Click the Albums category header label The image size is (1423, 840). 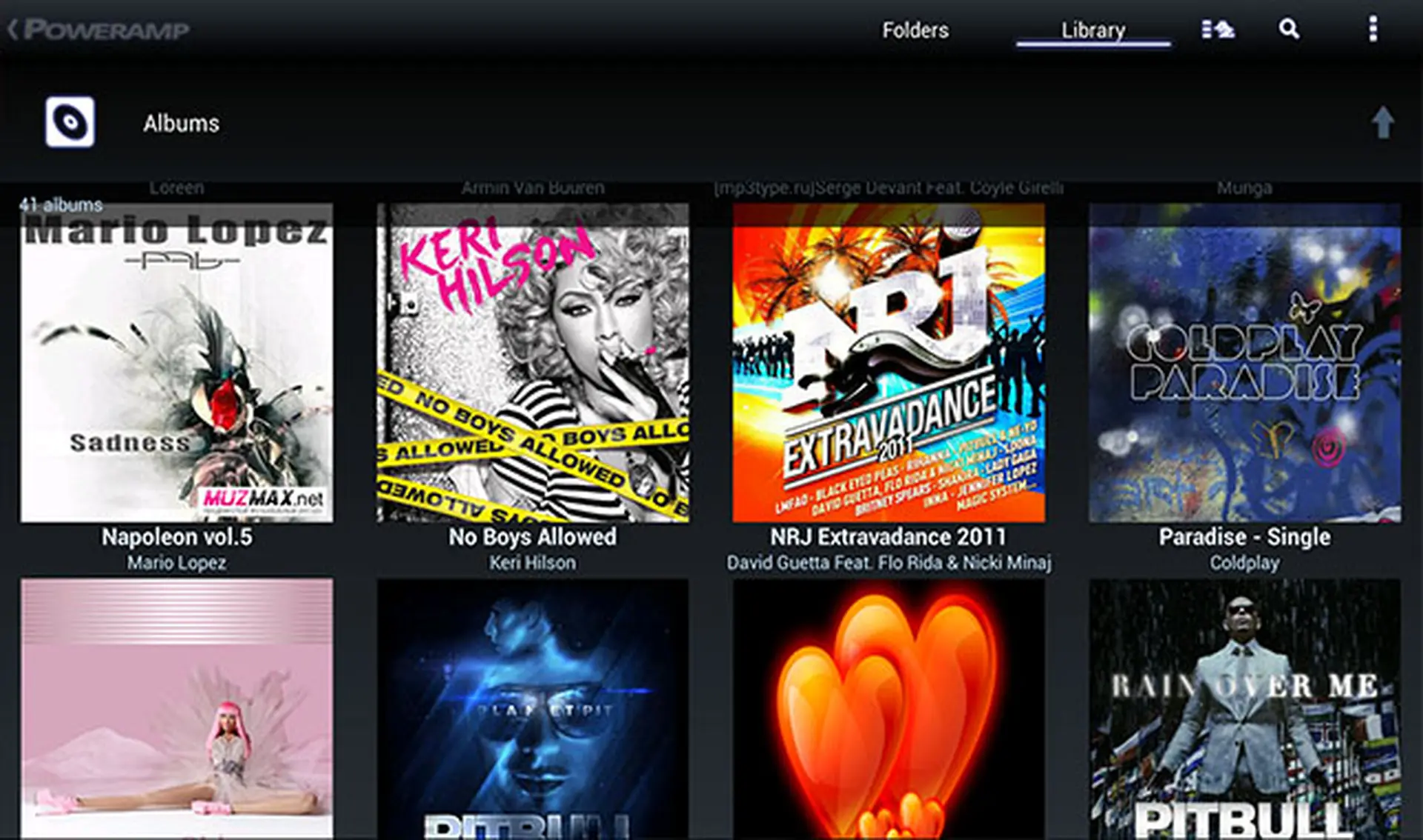click(x=182, y=123)
